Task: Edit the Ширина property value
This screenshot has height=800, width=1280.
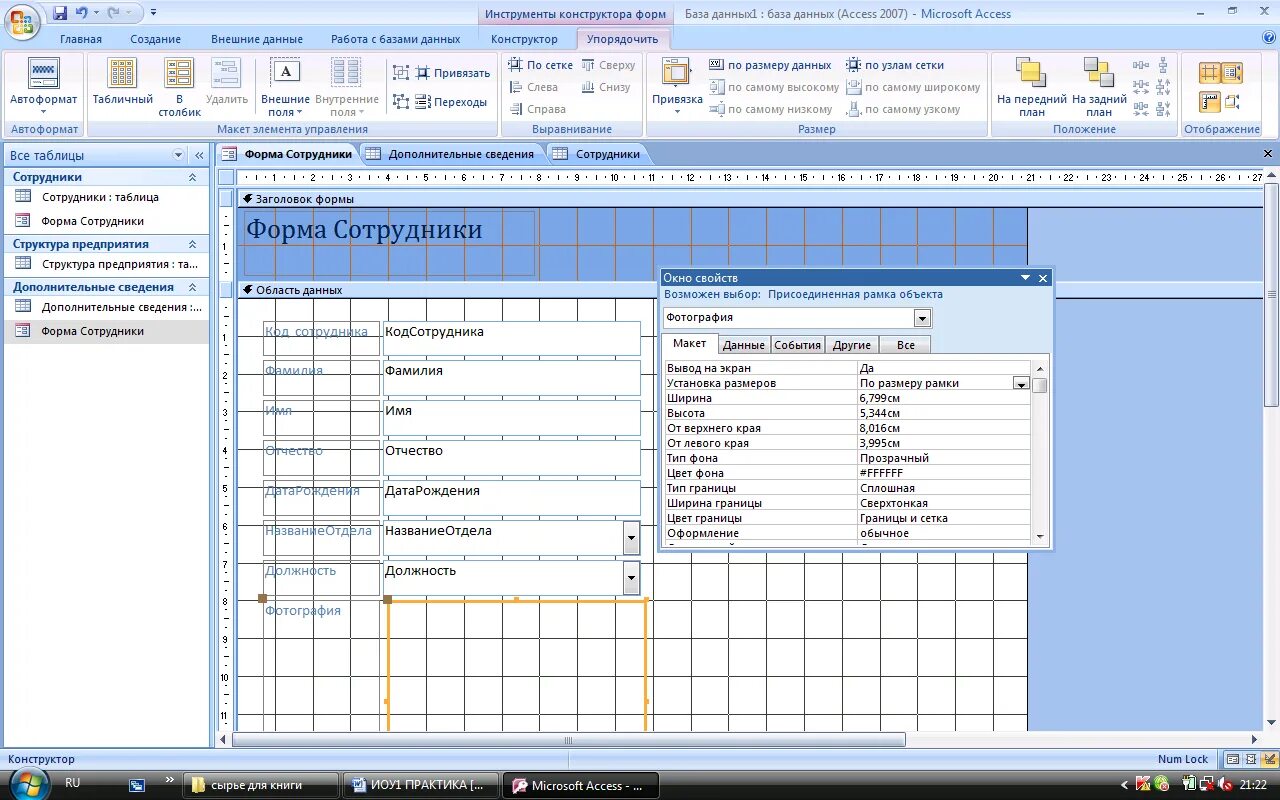Action: (x=943, y=398)
